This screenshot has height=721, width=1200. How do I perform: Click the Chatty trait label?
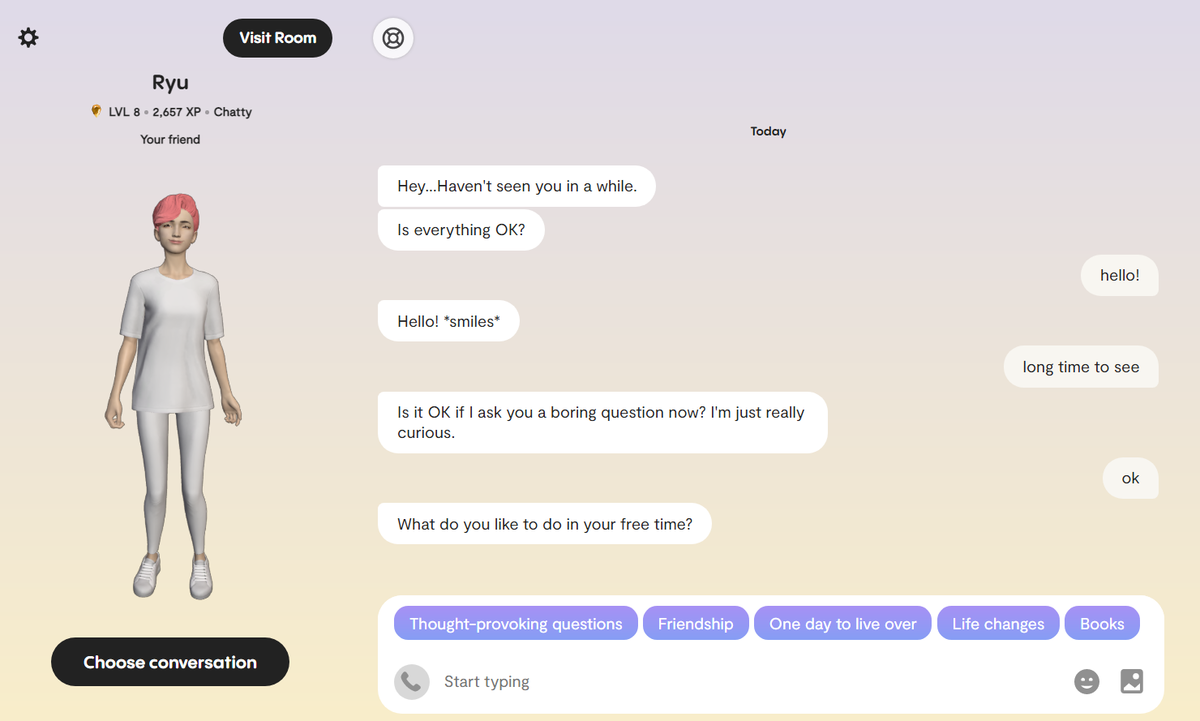pyautogui.click(x=233, y=112)
